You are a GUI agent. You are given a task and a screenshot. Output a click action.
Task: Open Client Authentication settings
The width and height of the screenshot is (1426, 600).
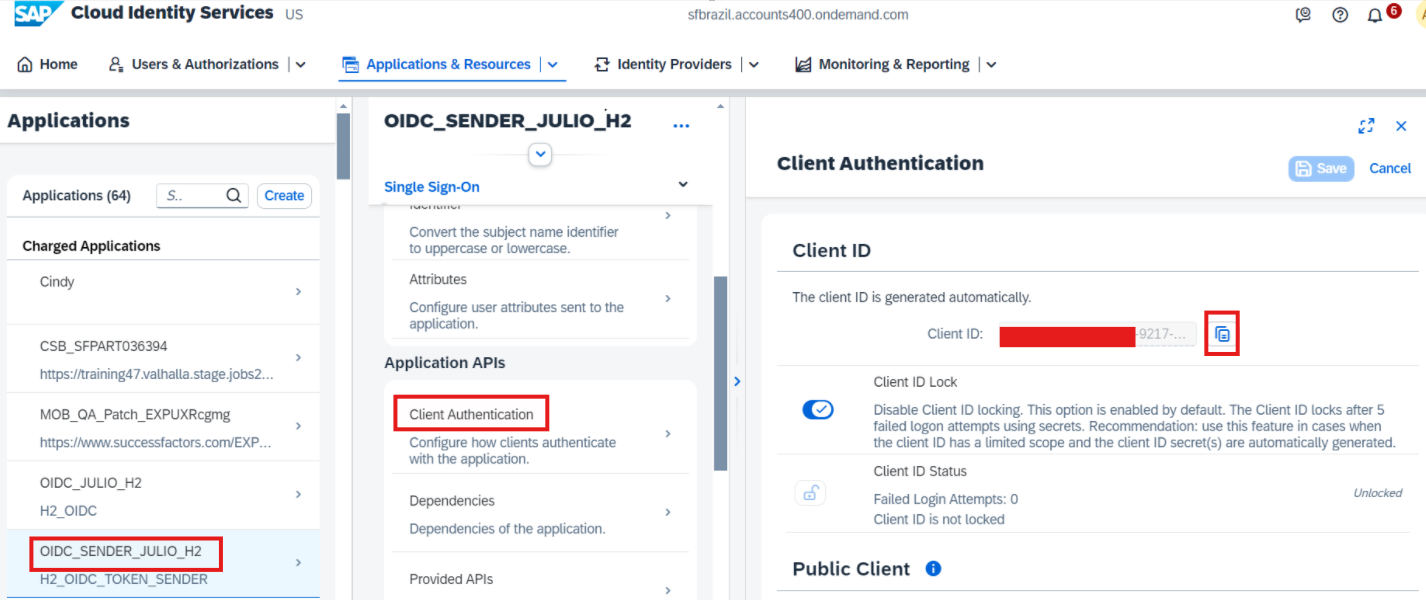[538, 434]
